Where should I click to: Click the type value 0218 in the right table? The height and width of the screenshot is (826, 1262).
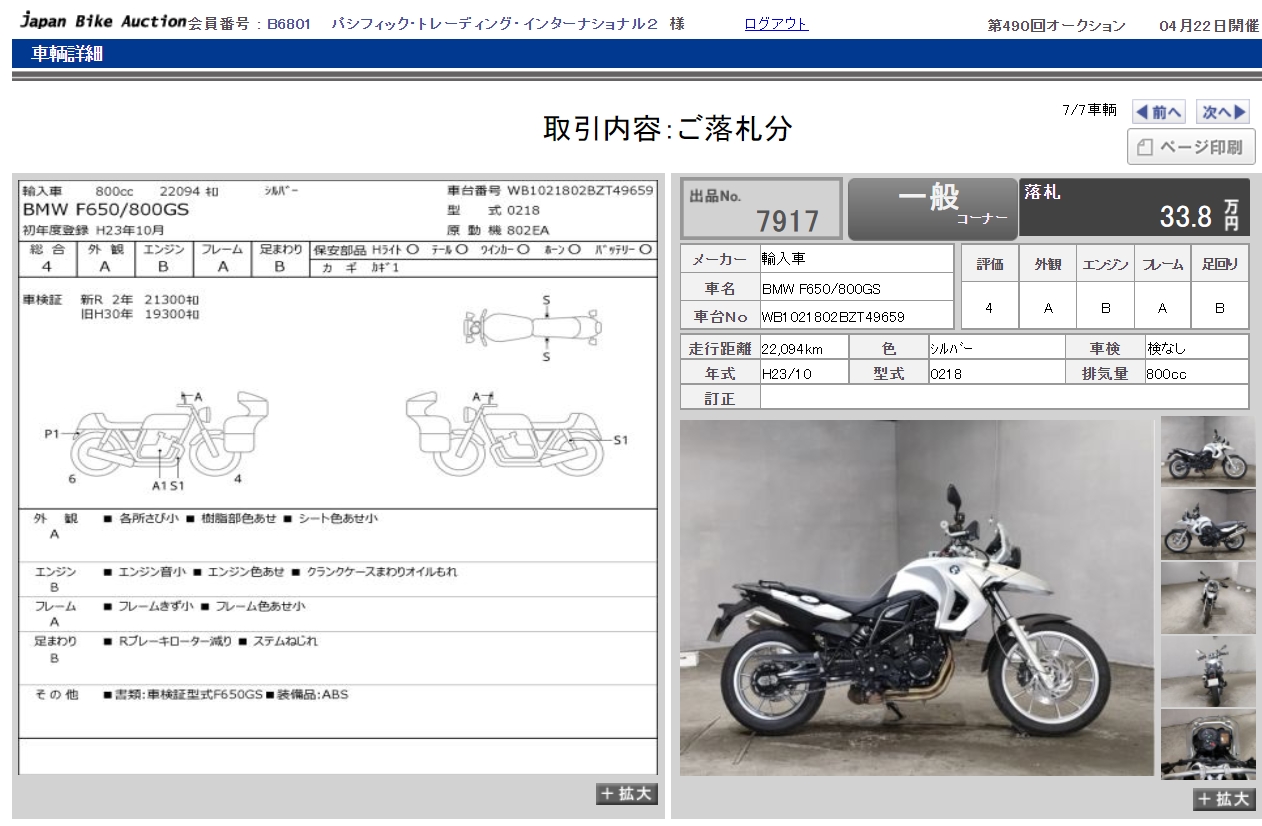946,374
